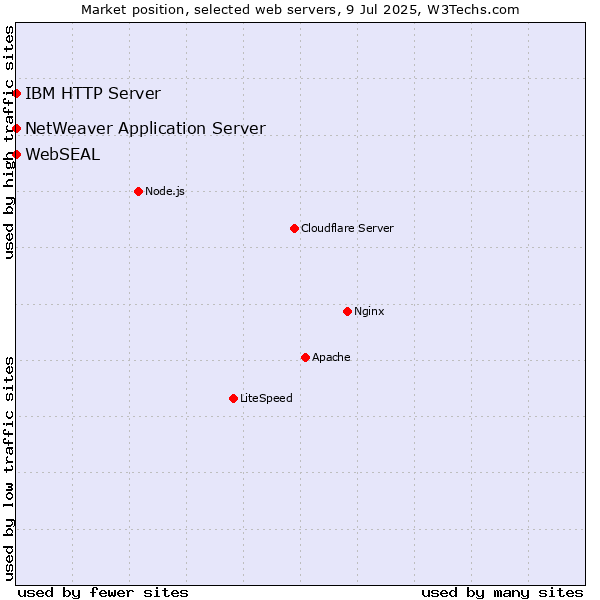This screenshot has height=600, width=600.
Task: Click the NetWeaver Application Server red marker
Action: coord(16,128)
